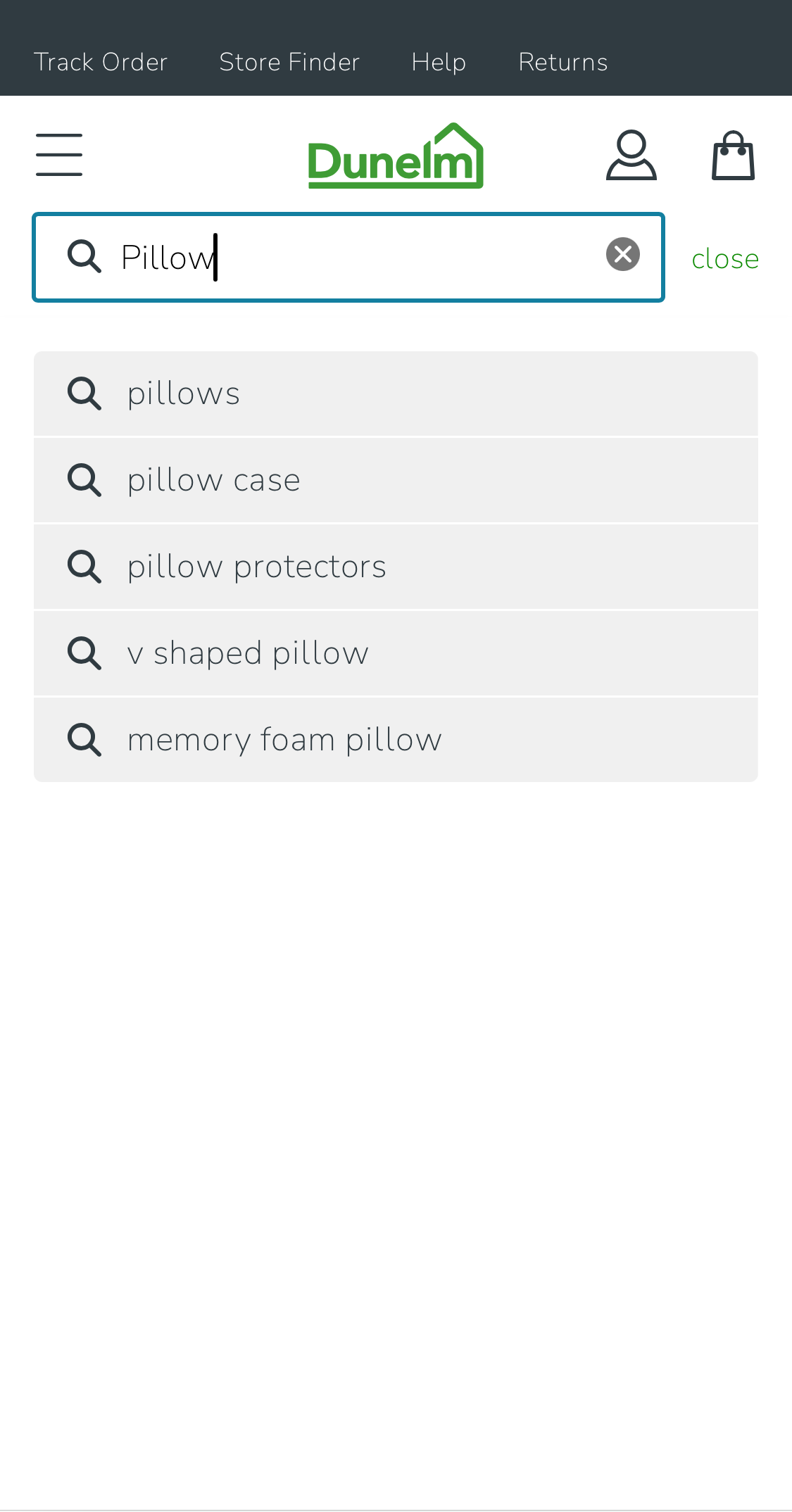Click the magnifier icon inside the search box

pyautogui.click(x=84, y=256)
